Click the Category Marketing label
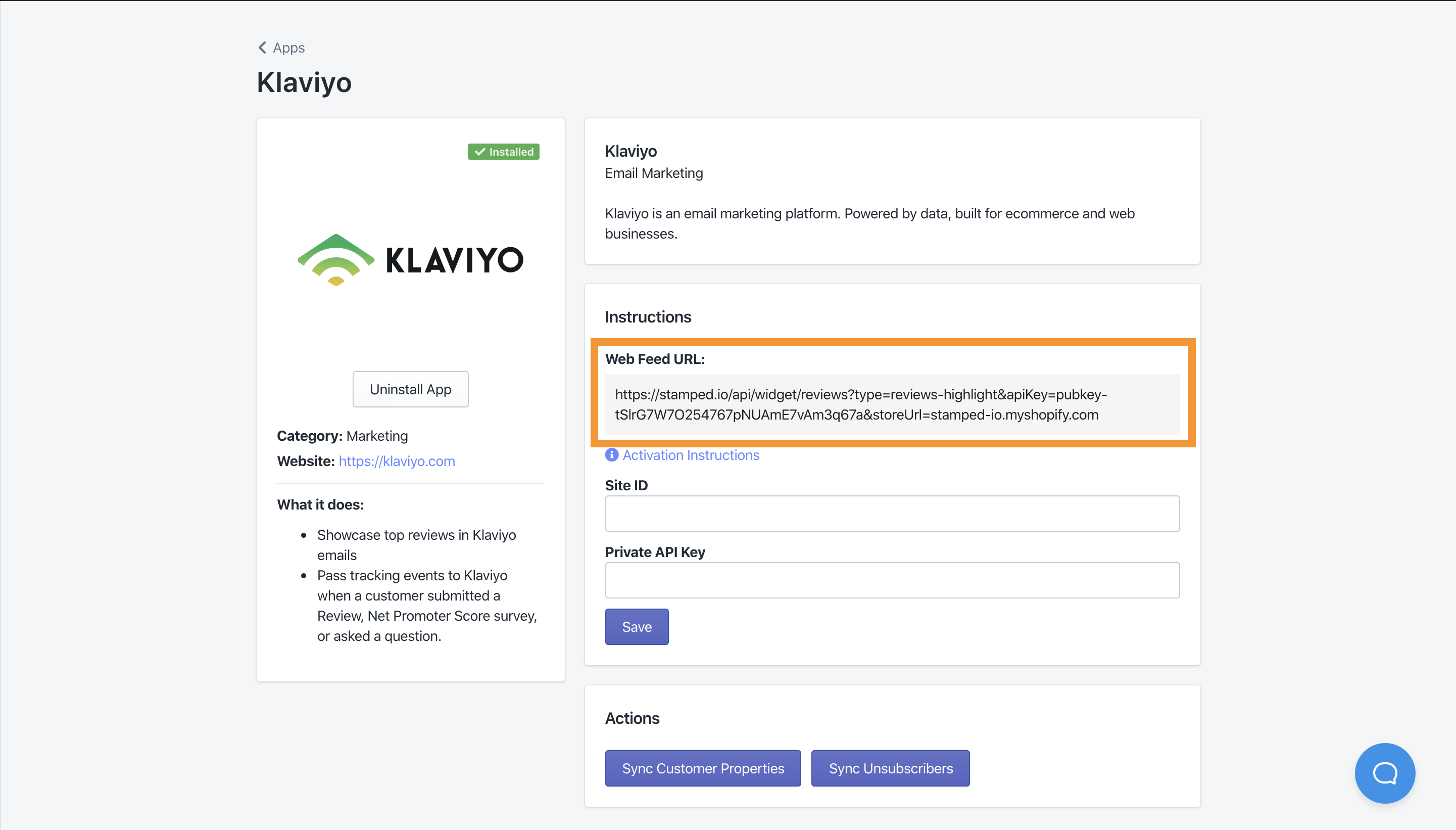This screenshot has height=830, width=1456. pos(343,436)
